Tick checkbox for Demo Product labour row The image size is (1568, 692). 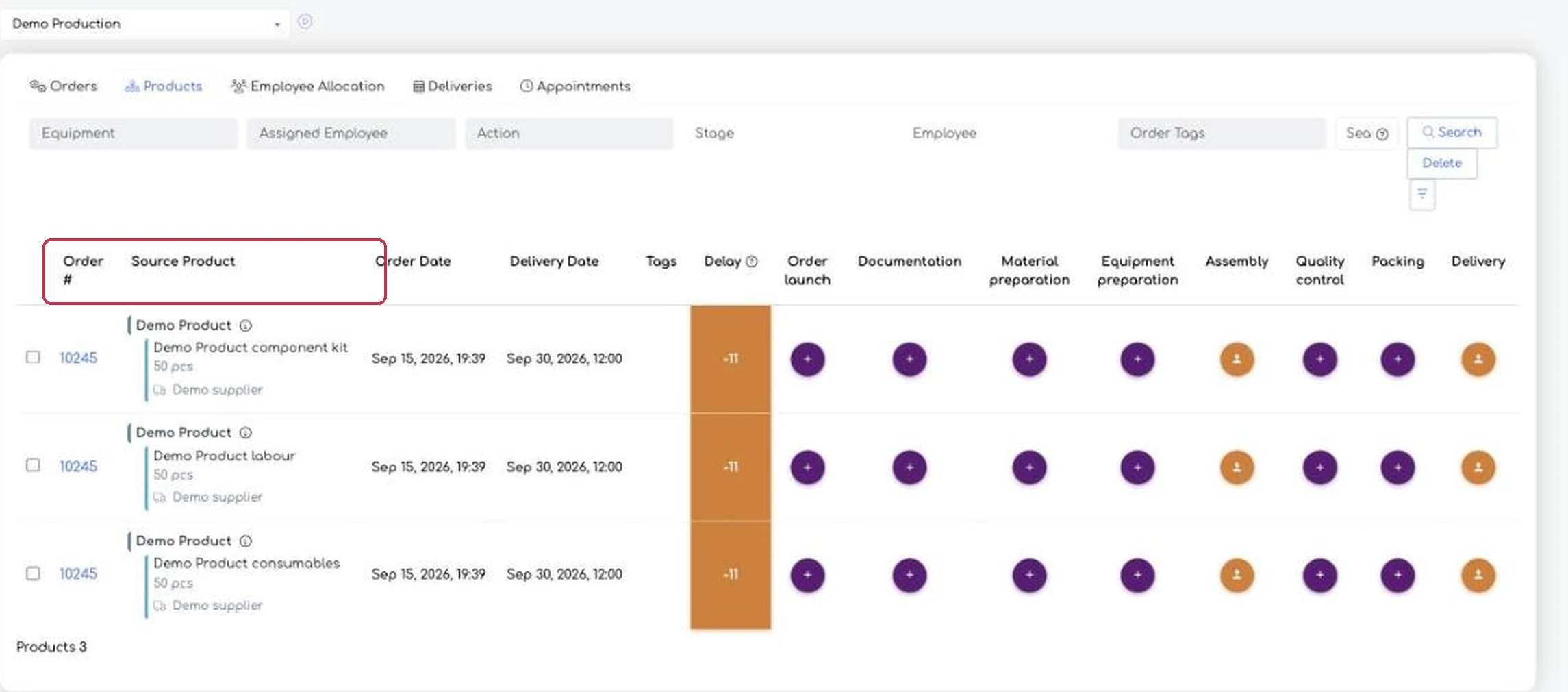point(33,465)
